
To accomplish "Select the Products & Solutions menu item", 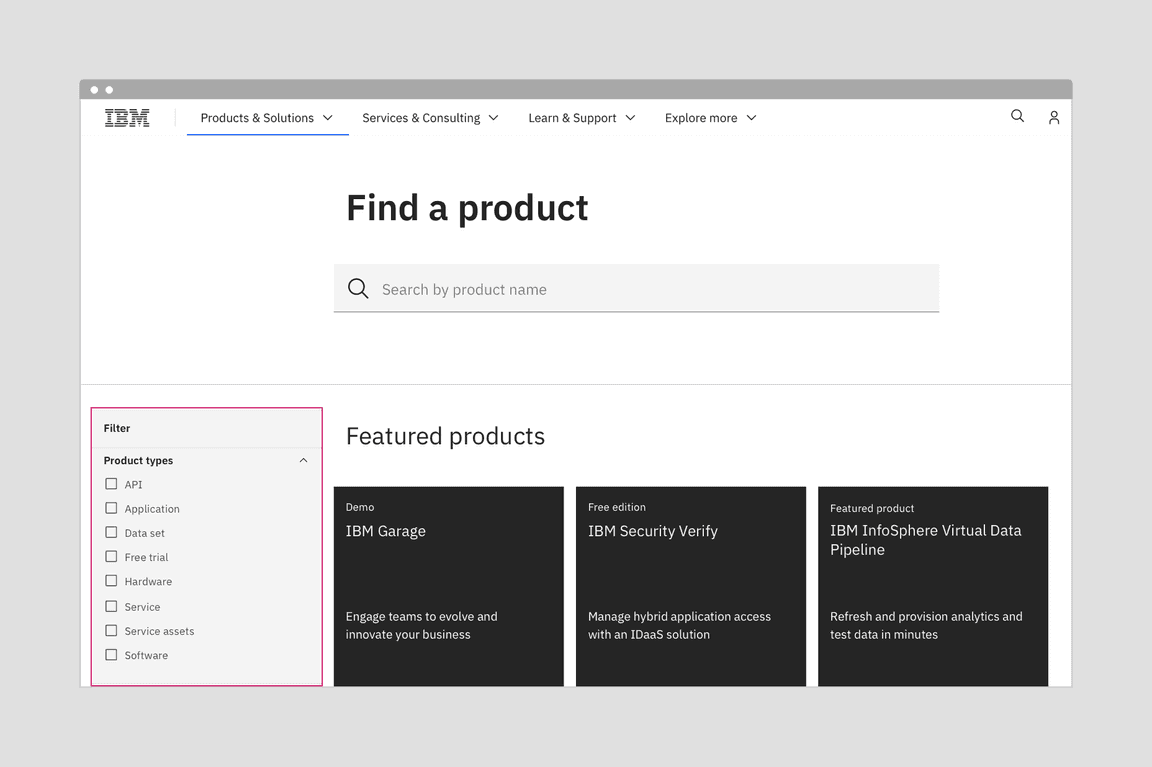I will tap(256, 117).
